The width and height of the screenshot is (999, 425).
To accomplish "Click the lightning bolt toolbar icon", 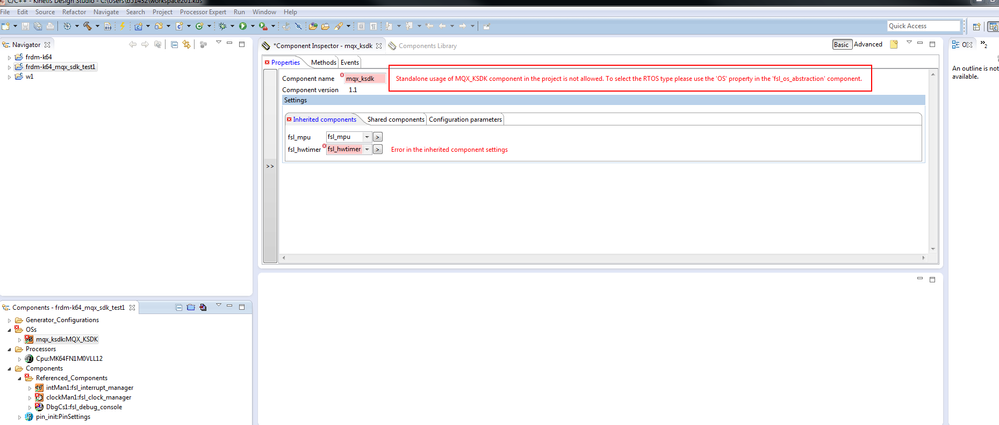I will (122, 26).
